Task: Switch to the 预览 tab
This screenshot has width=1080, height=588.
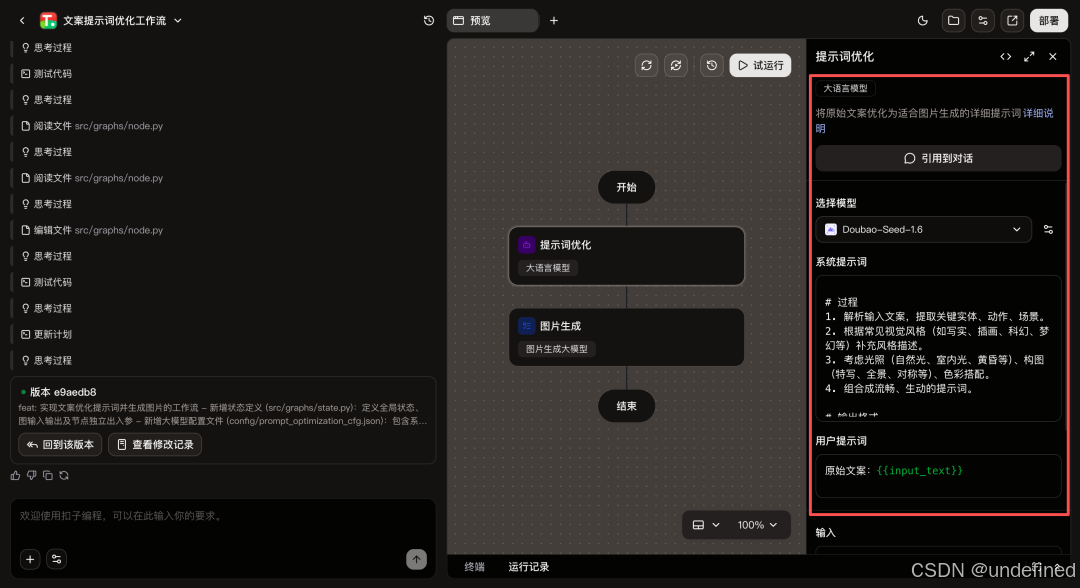Action: click(492, 21)
